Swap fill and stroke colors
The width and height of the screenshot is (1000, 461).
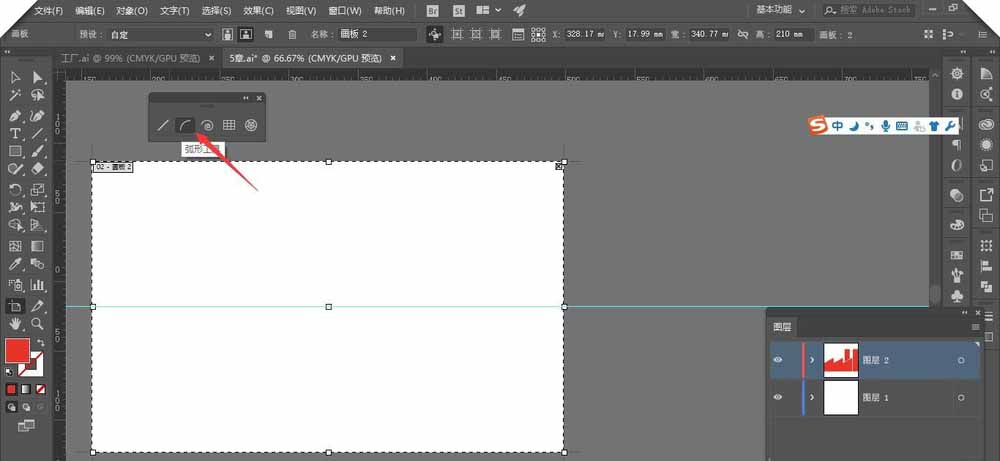coord(41,343)
